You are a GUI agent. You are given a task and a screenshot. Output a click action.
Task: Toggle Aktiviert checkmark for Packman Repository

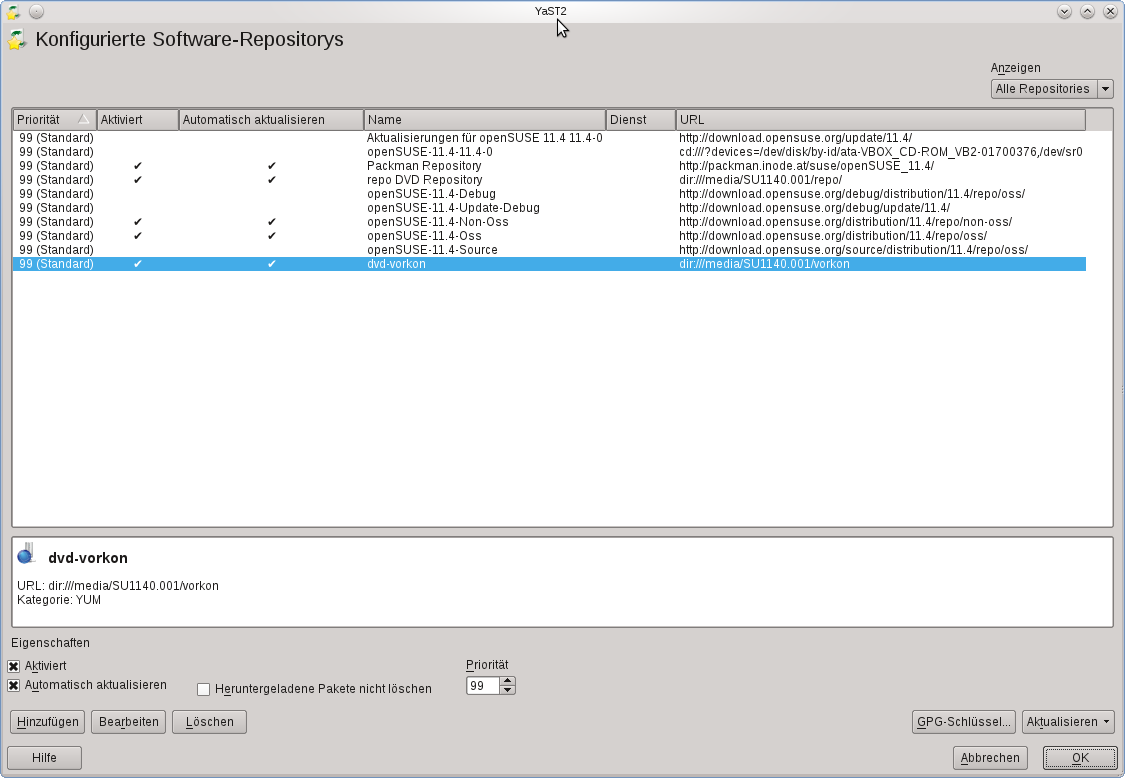tap(138, 166)
